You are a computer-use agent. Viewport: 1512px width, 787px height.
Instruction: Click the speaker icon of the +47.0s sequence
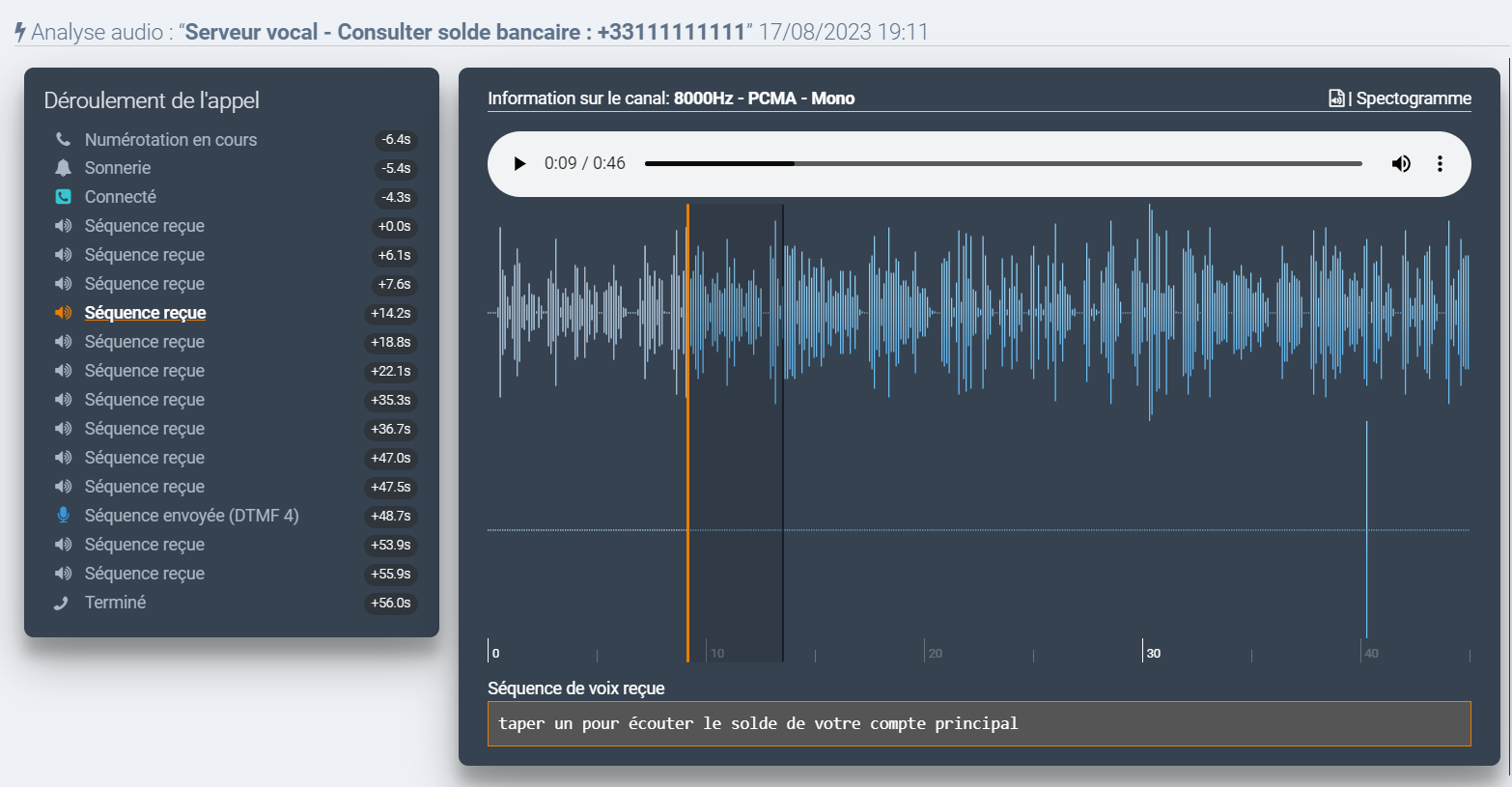[x=63, y=458]
